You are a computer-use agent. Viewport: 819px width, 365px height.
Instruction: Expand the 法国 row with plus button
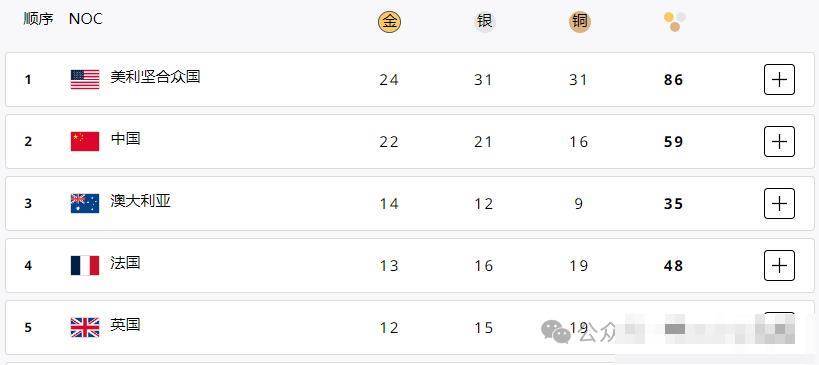tap(779, 265)
